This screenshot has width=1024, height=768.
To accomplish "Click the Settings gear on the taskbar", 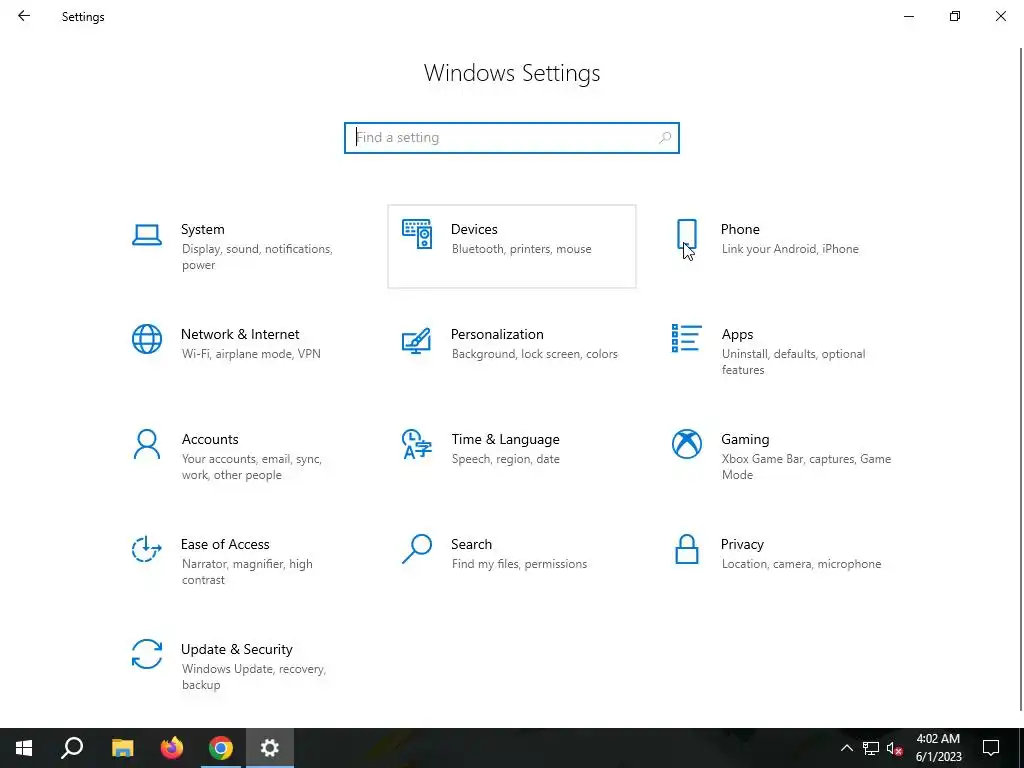I will pos(270,748).
